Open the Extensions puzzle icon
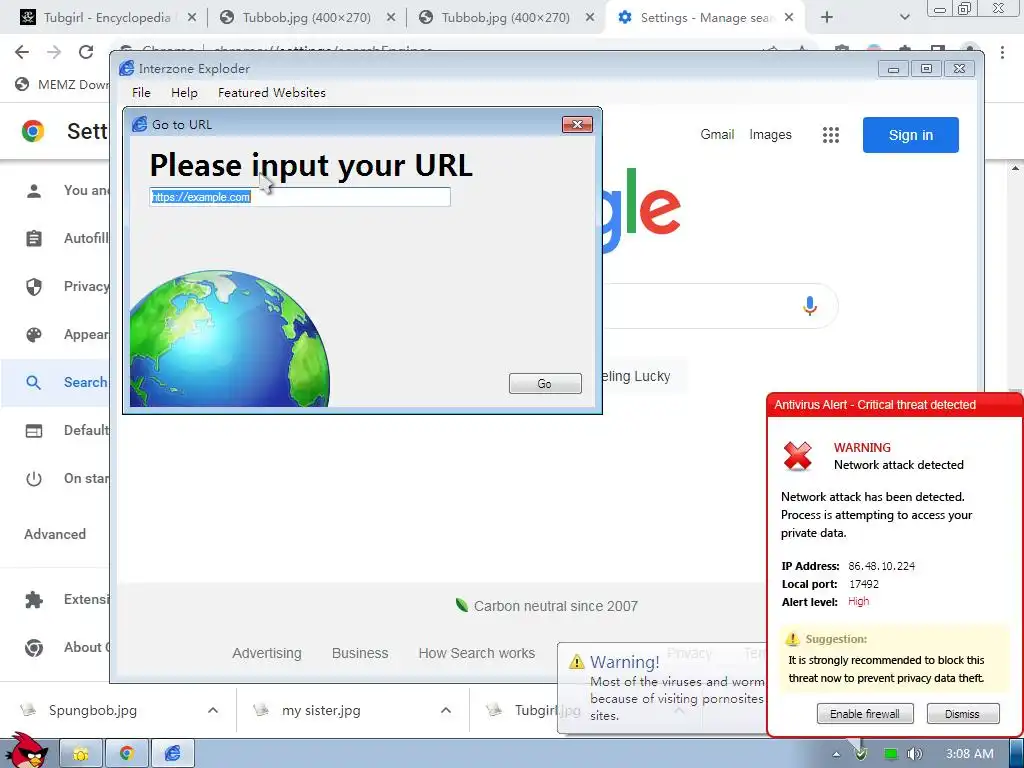 click(x=34, y=600)
